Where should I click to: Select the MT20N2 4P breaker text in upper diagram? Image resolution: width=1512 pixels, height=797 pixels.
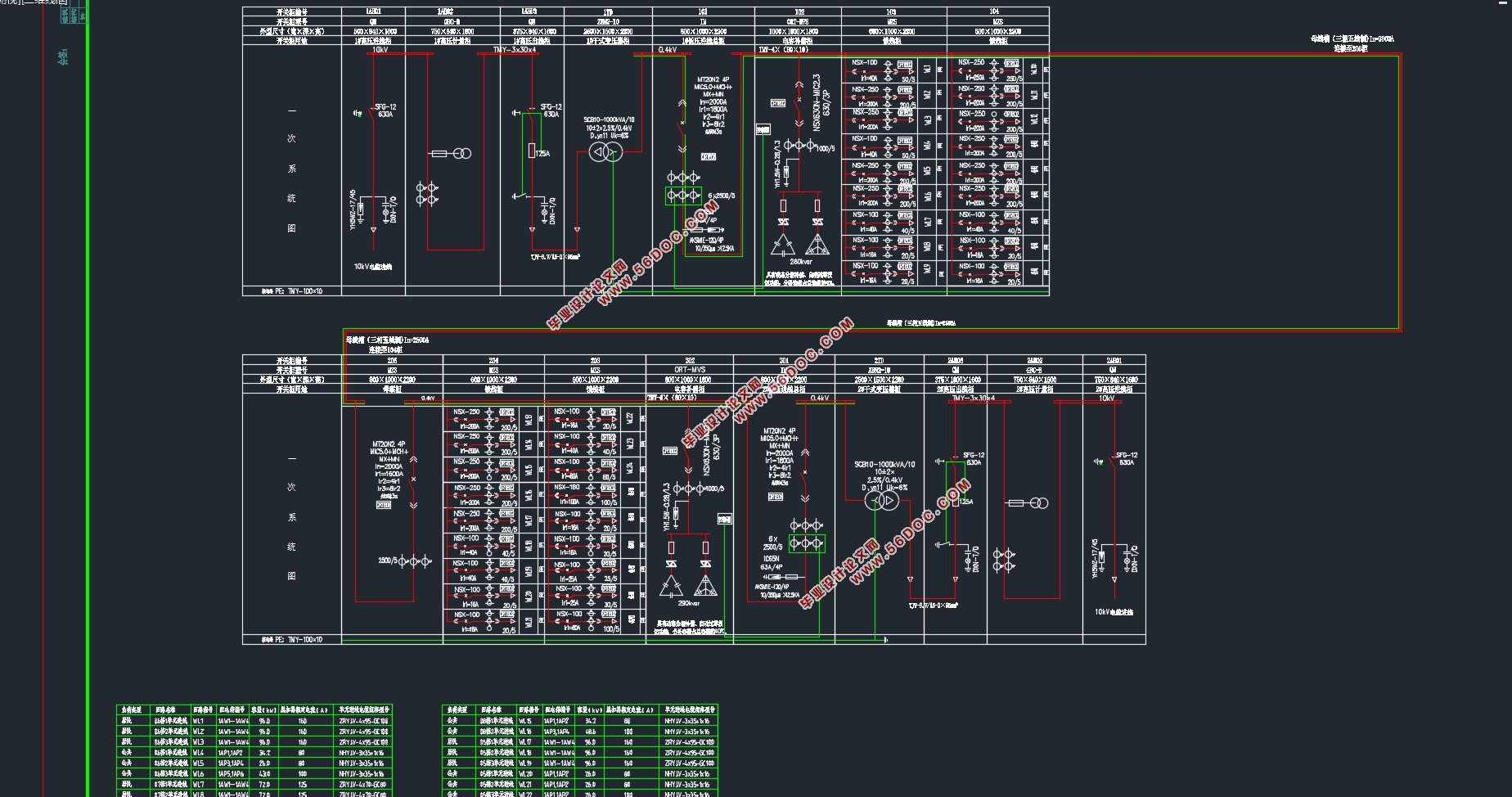pyautogui.click(x=712, y=80)
